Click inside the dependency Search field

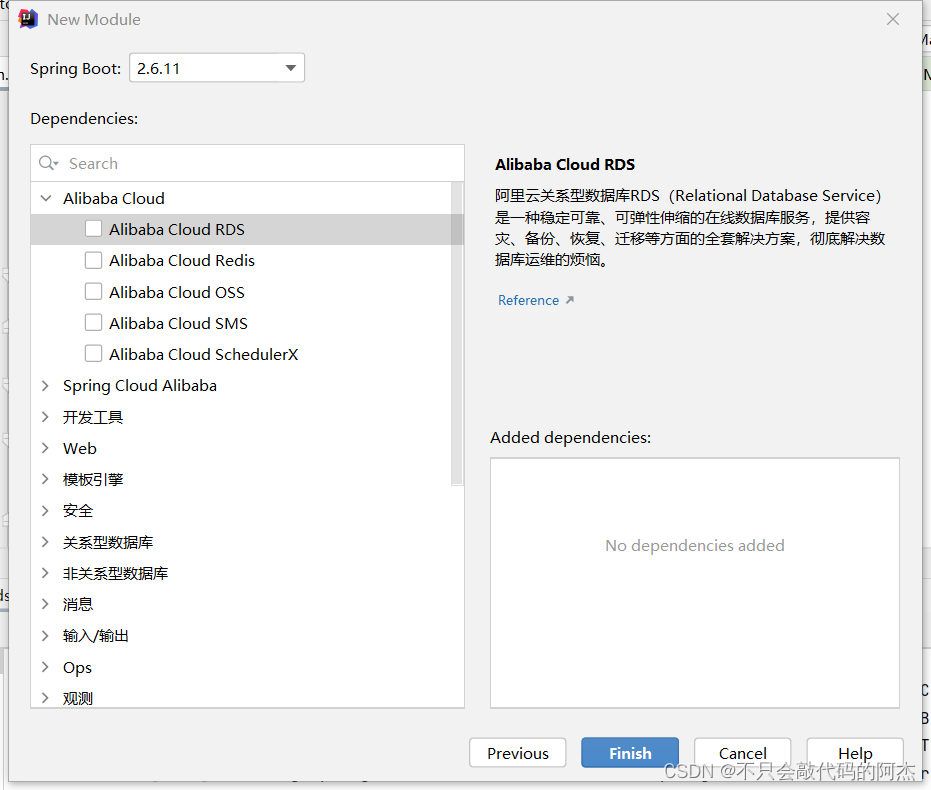click(200, 163)
